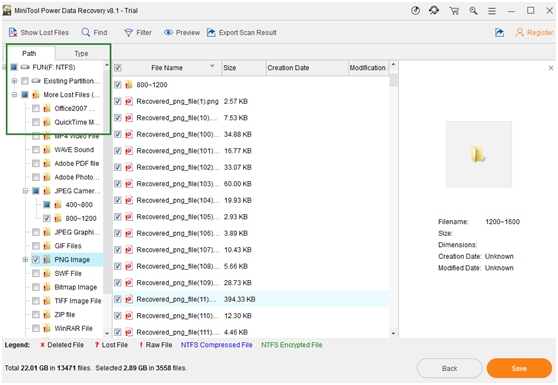The height and width of the screenshot is (385, 558).
Task: Check the Office2007 folder checkbox
Action: (x=36, y=109)
